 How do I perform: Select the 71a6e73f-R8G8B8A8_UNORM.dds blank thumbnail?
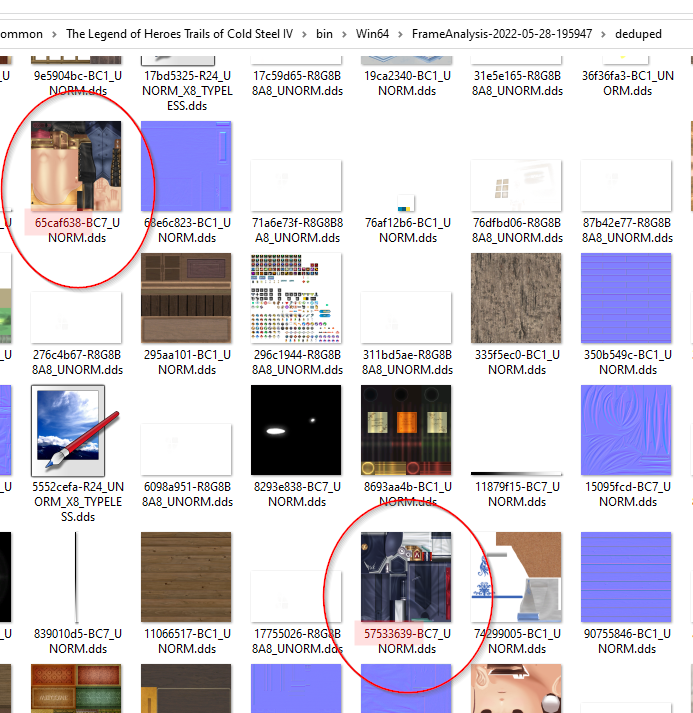coord(296,186)
